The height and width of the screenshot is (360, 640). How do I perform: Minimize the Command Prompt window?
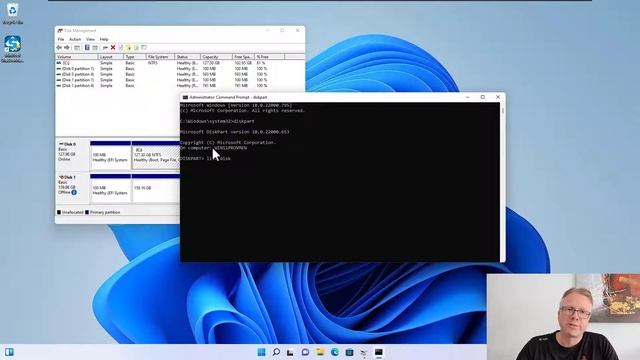[x=468, y=97]
